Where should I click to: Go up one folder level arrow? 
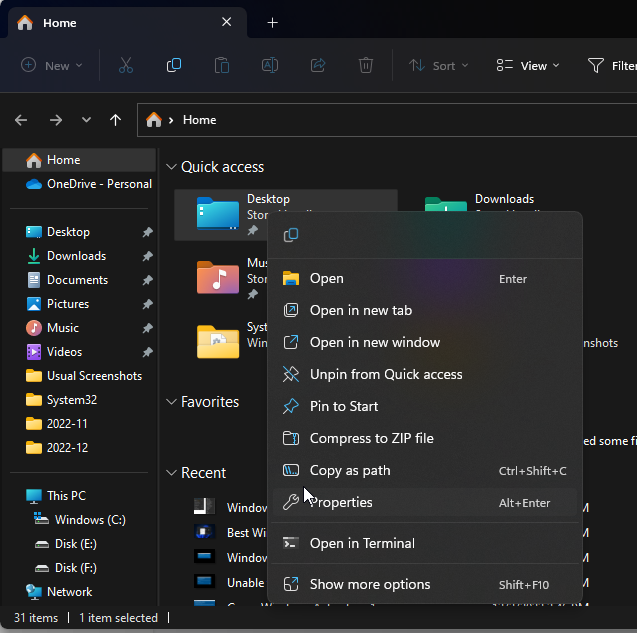[x=116, y=120]
